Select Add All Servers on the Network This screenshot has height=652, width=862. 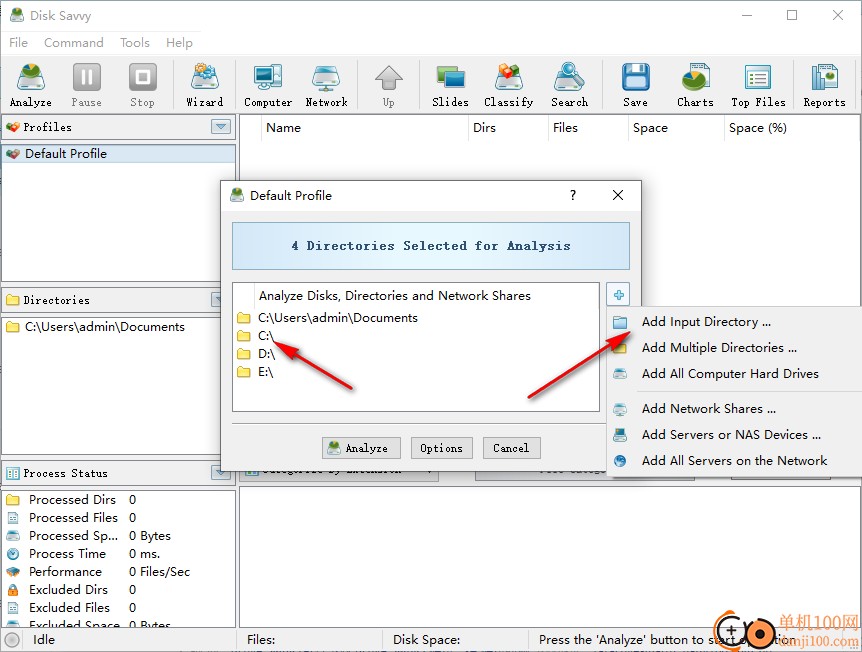(734, 460)
